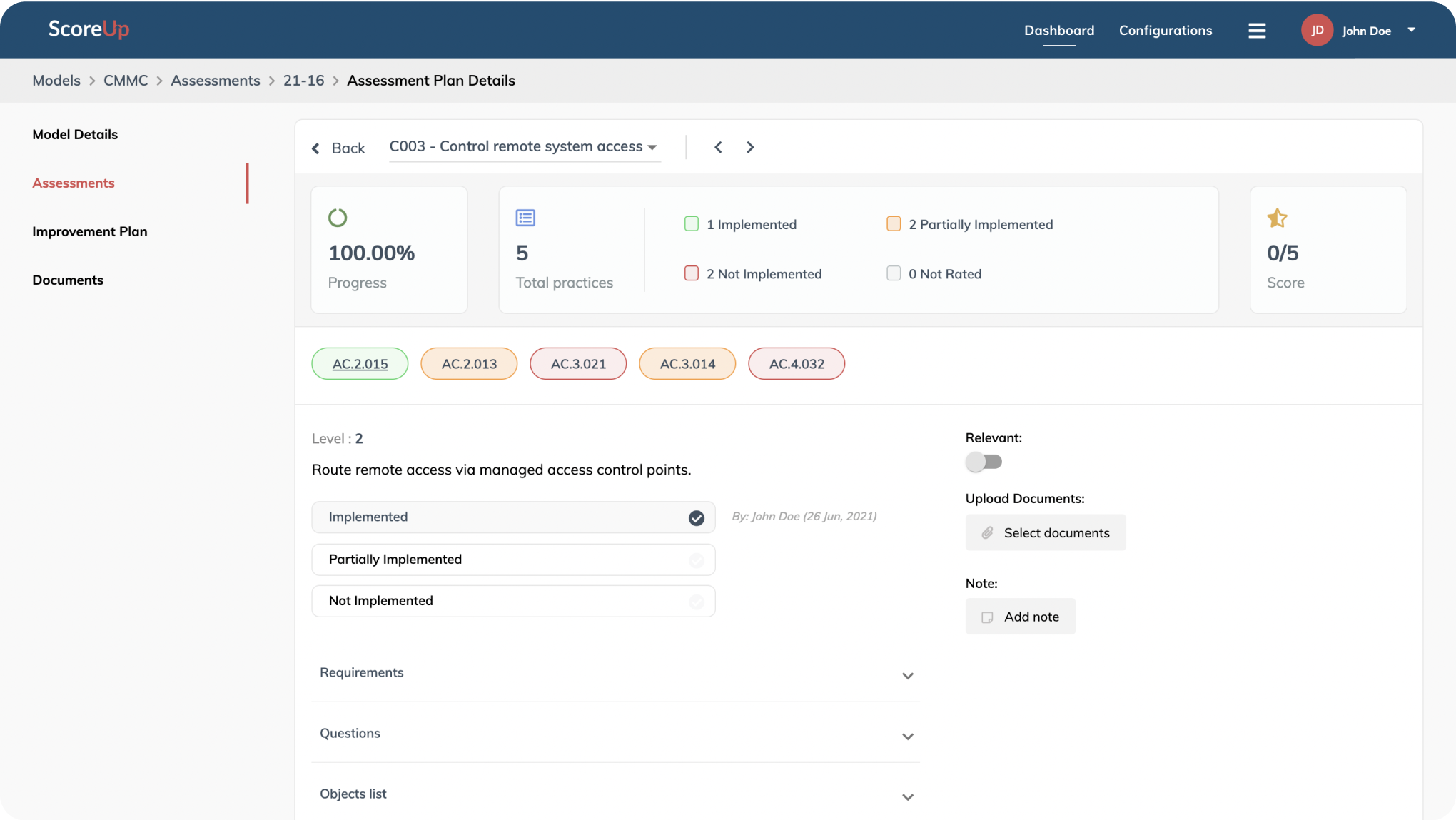Toggle the Relevant switch
1456x820 pixels.
point(984,462)
